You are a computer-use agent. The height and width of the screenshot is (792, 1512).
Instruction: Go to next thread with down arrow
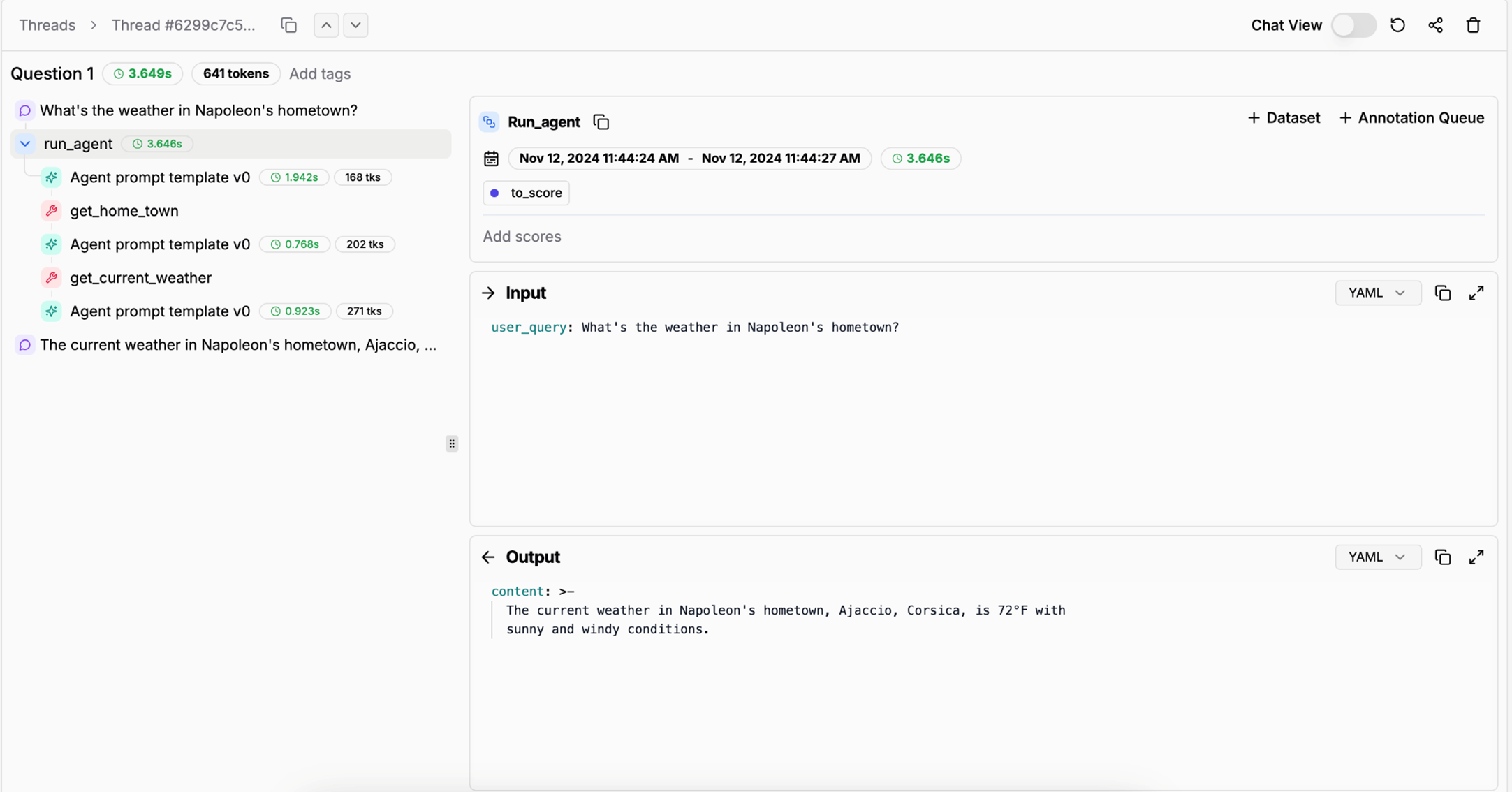tap(355, 25)
